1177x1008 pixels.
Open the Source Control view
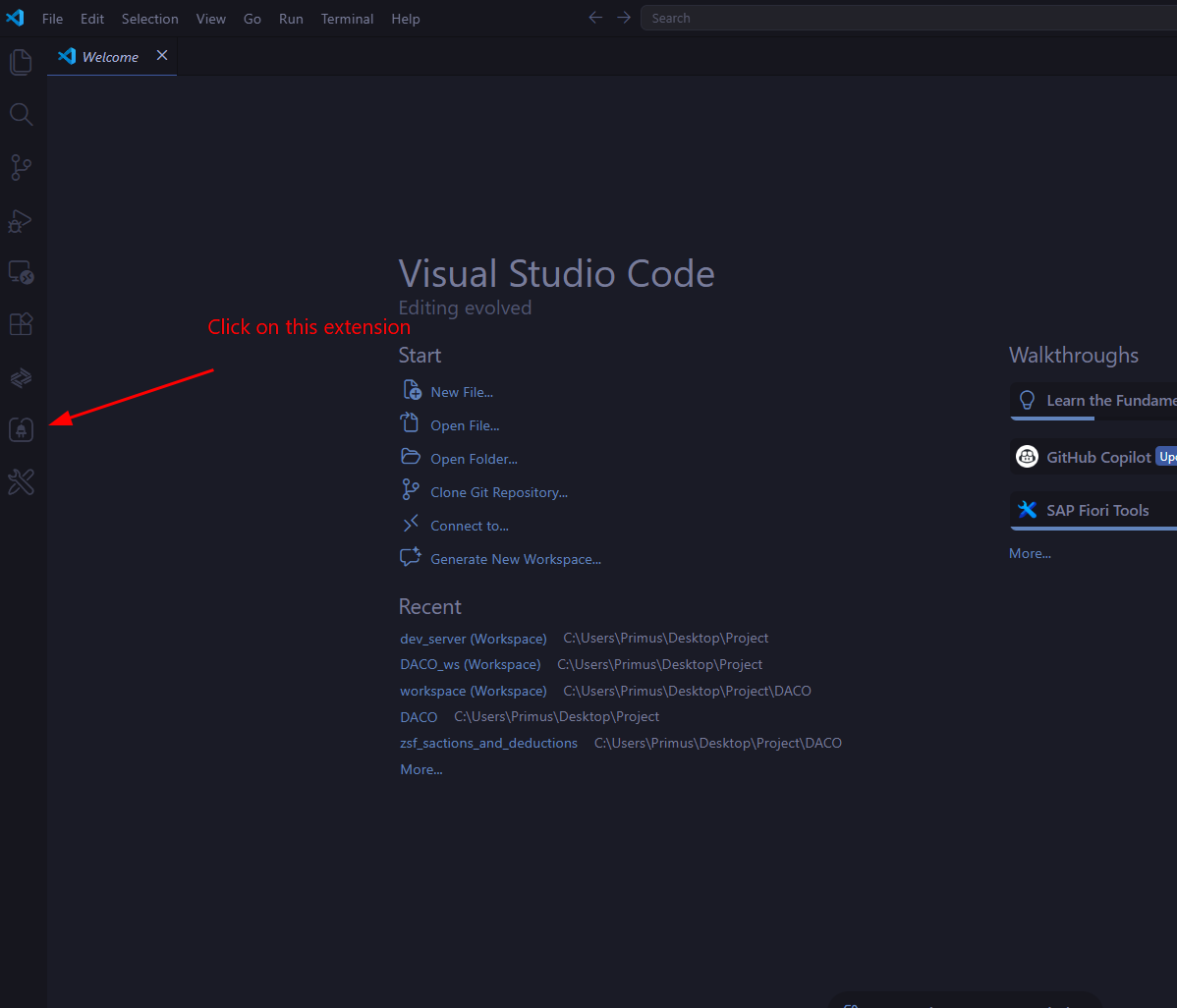point(21,167)
